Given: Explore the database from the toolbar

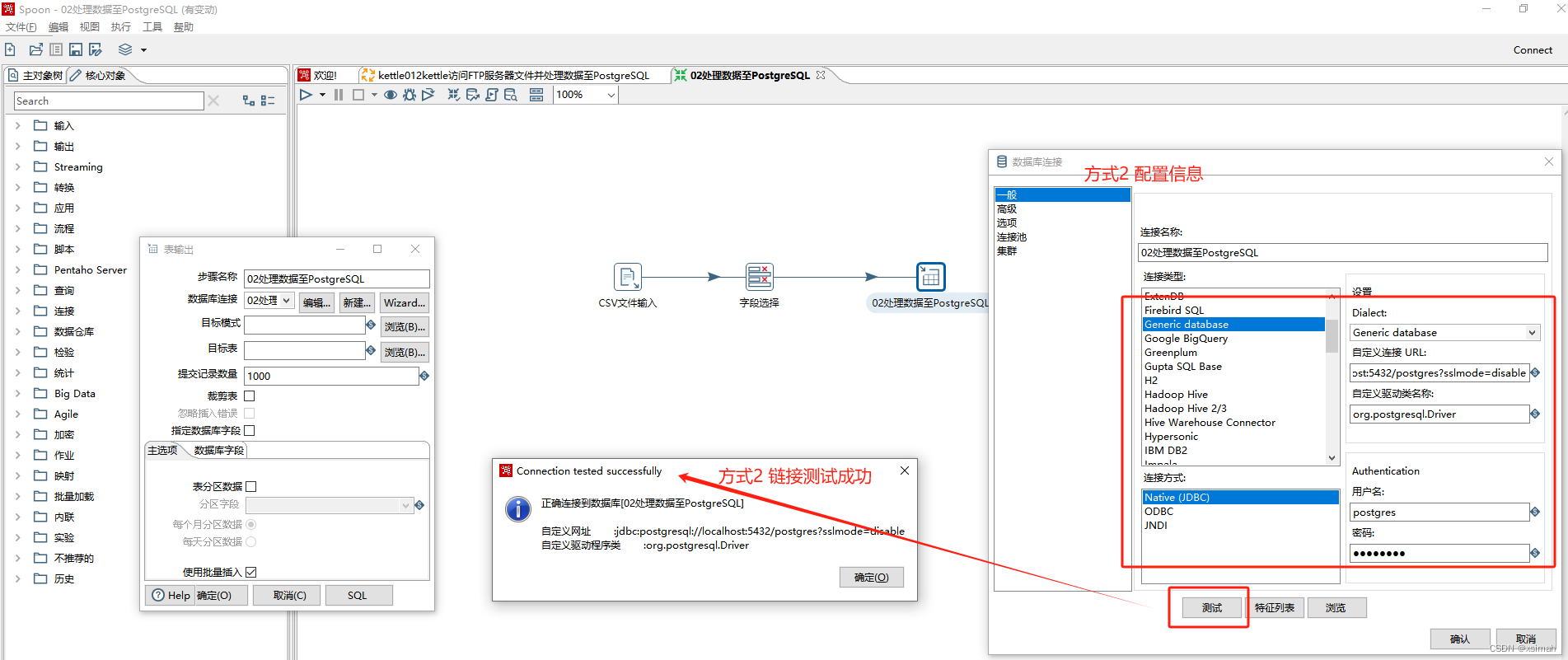Looking at the screenshot, I should point(511,95).
